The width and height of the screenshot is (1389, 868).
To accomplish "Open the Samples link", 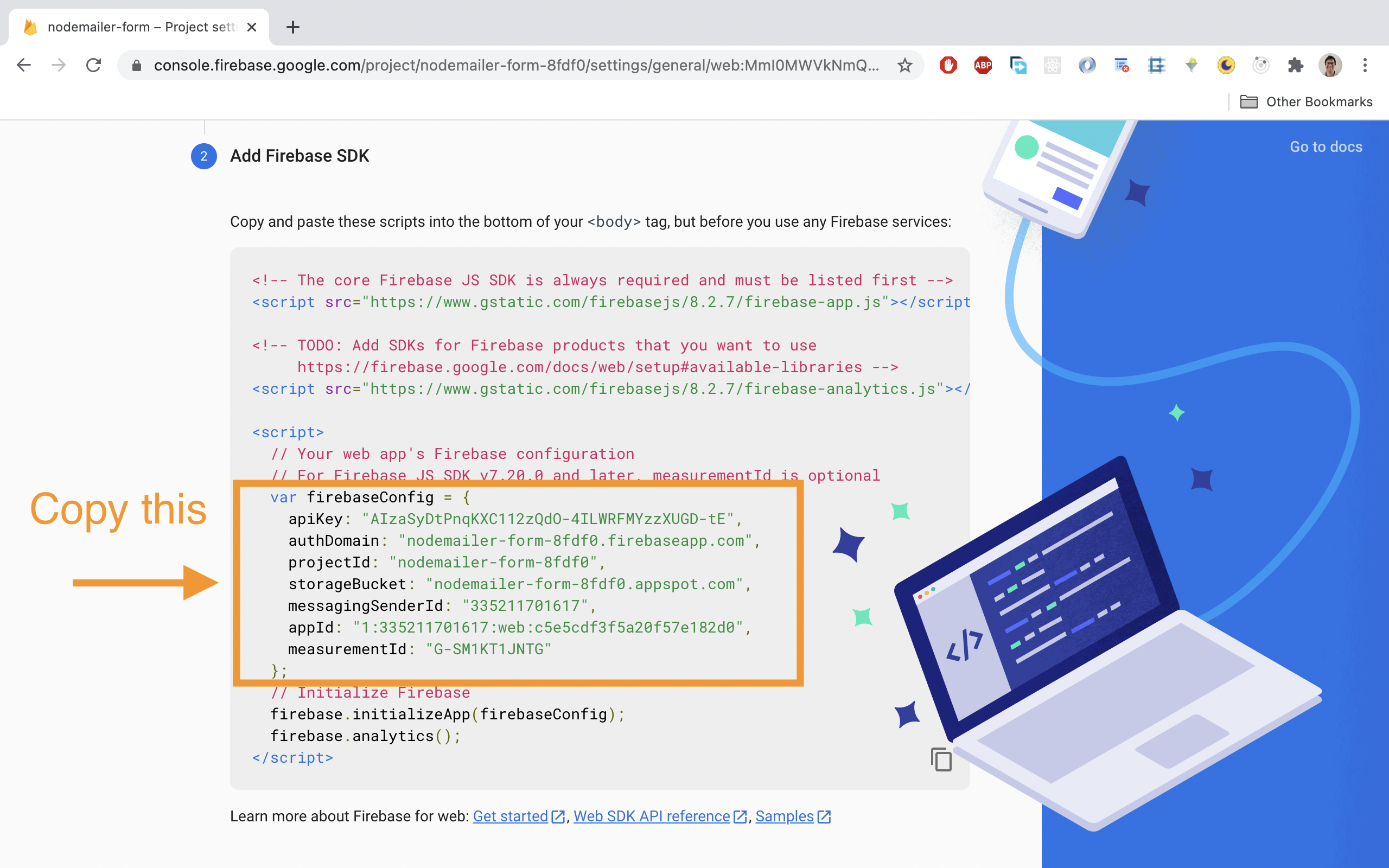I will point(784,816).
